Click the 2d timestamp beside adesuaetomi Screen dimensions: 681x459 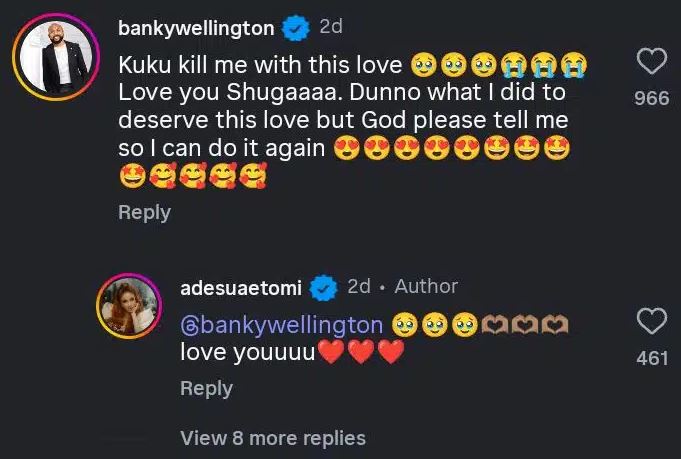[x=359, y=287]
